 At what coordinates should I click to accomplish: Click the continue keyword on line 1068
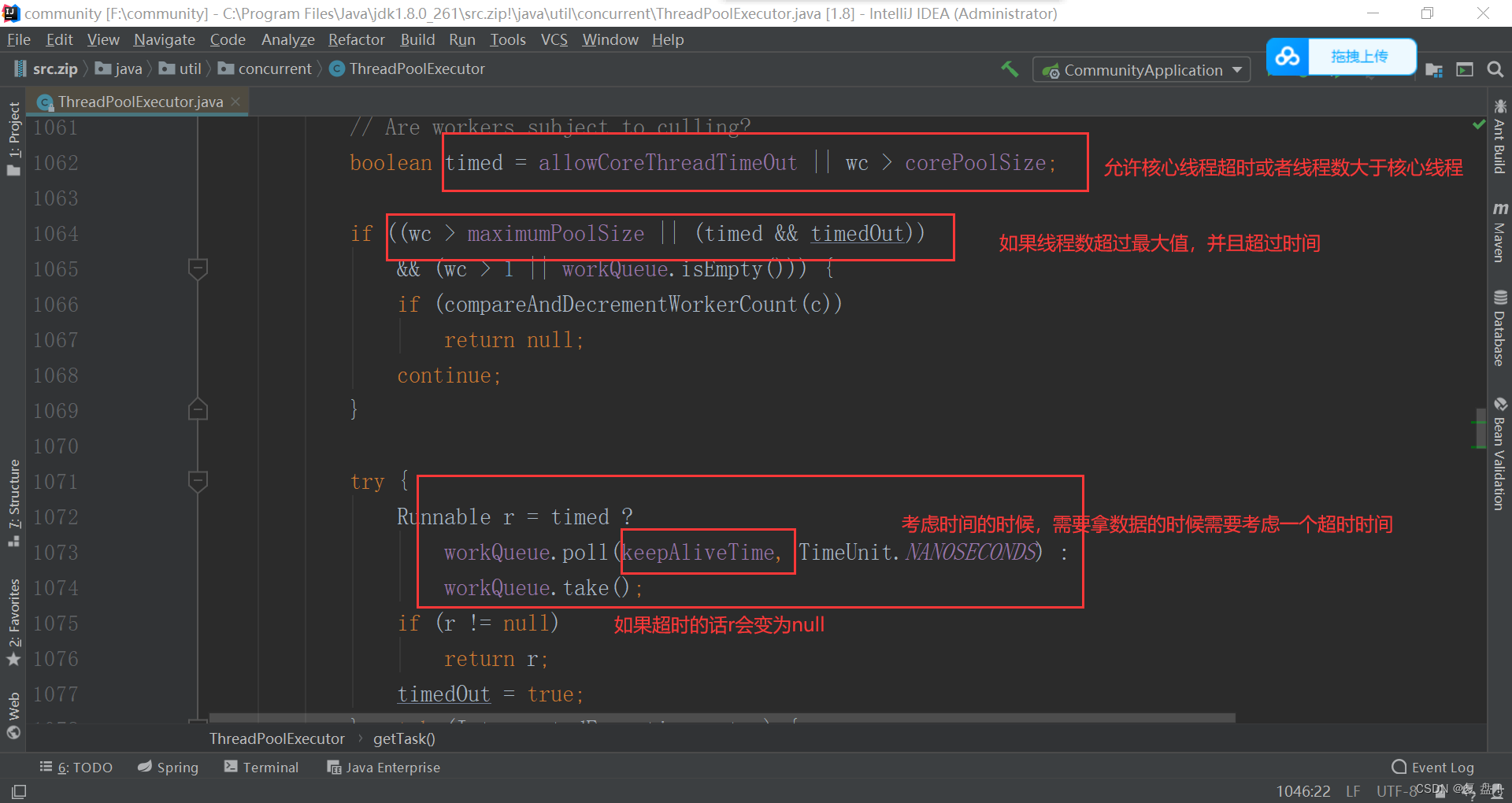(444, 376)
